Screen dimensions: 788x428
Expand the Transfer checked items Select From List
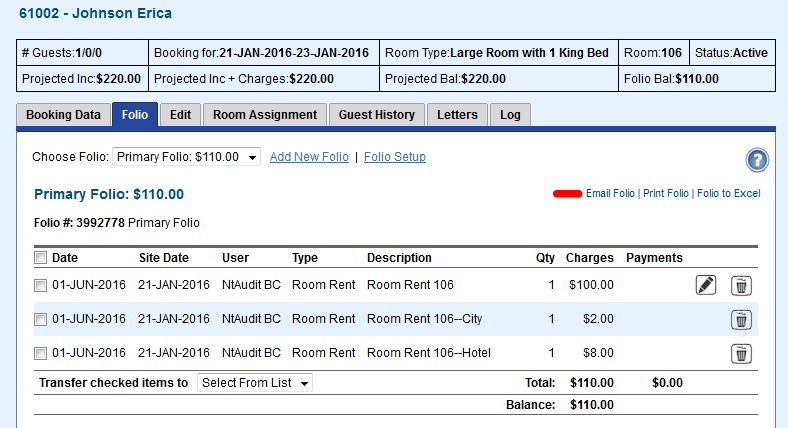pos(255,383)
